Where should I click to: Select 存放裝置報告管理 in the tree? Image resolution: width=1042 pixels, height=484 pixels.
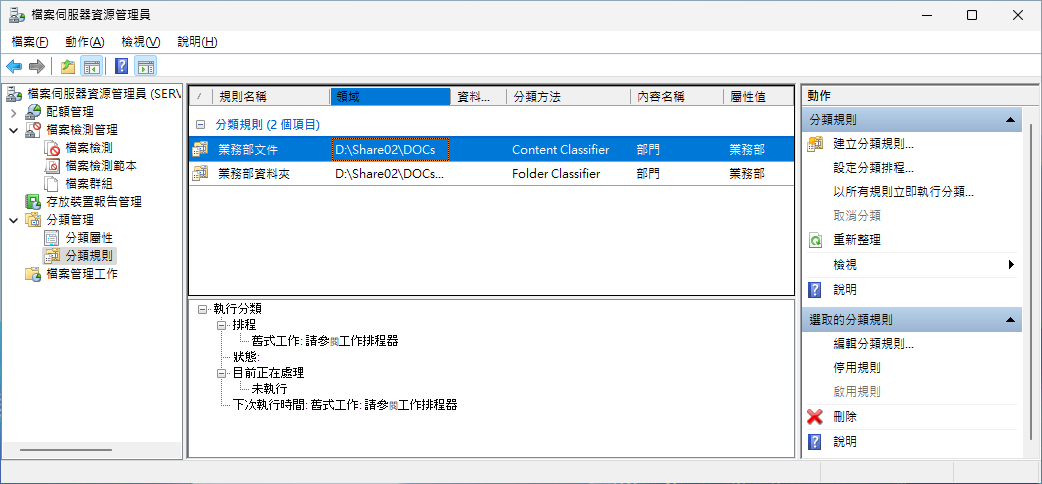pyautogui.click(x=94, y=201)
